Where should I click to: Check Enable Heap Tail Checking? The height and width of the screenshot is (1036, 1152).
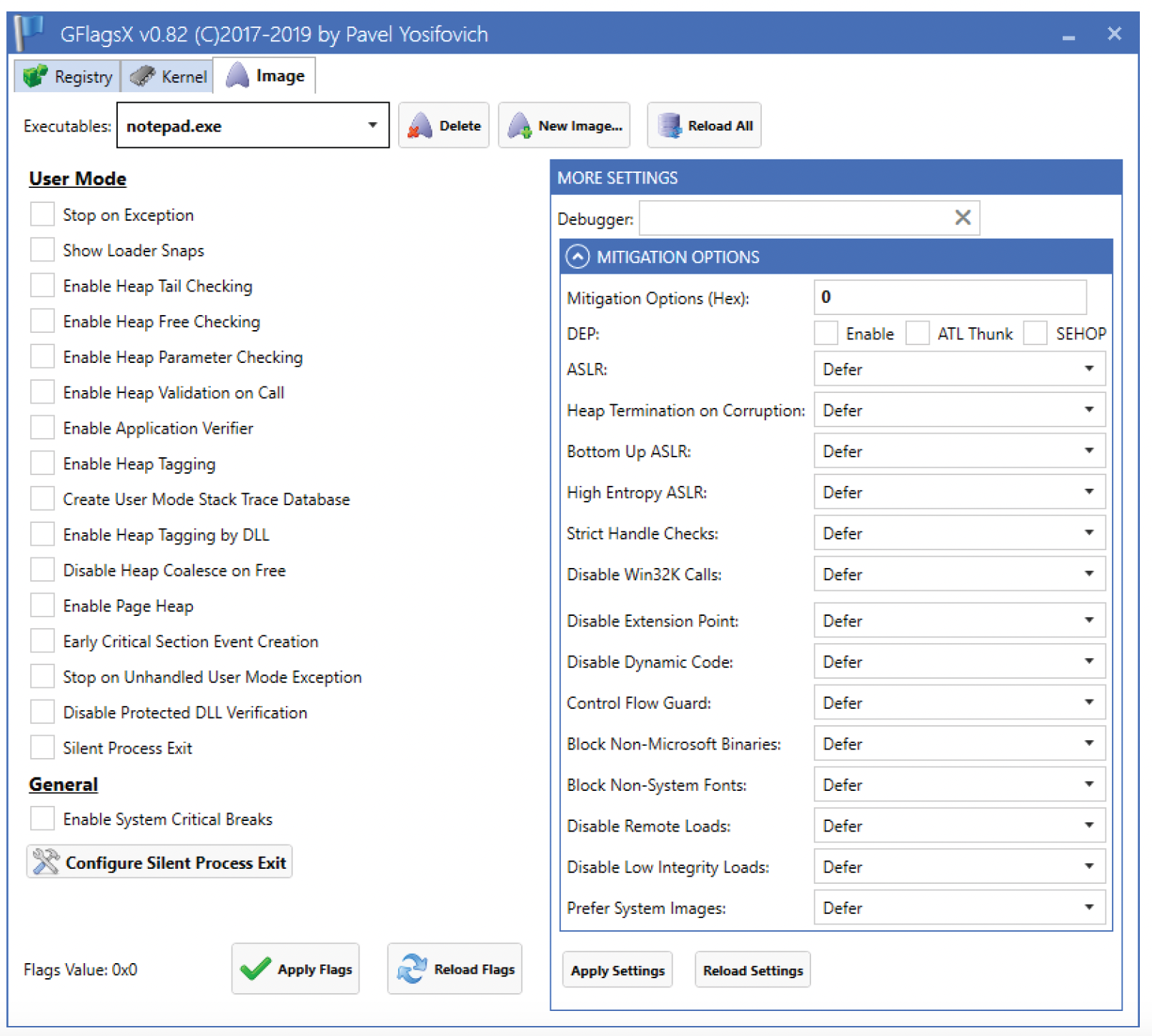42,285
